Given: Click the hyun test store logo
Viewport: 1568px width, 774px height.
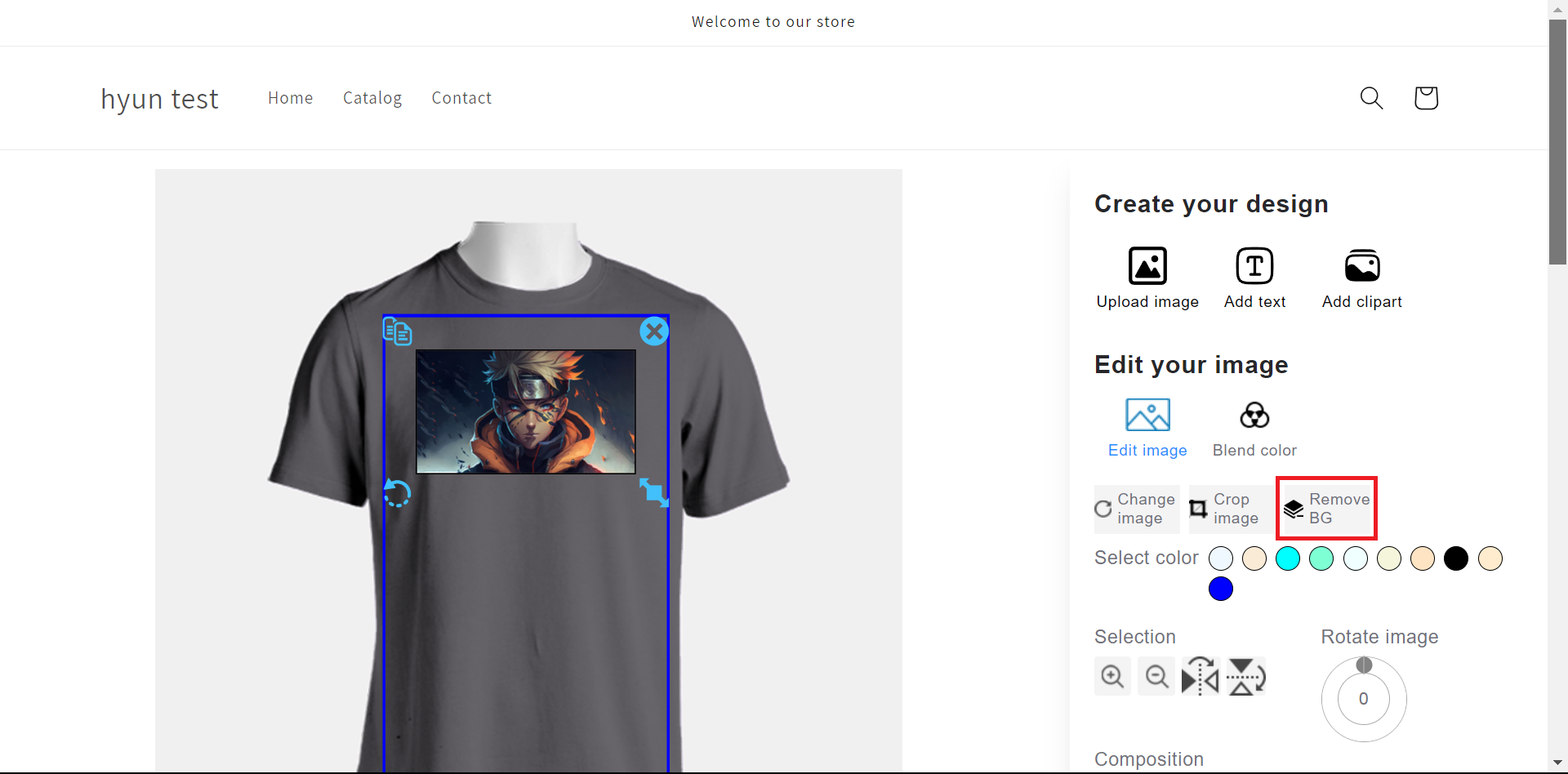Looking at the screenshot, I should click(x=160, y=99).
